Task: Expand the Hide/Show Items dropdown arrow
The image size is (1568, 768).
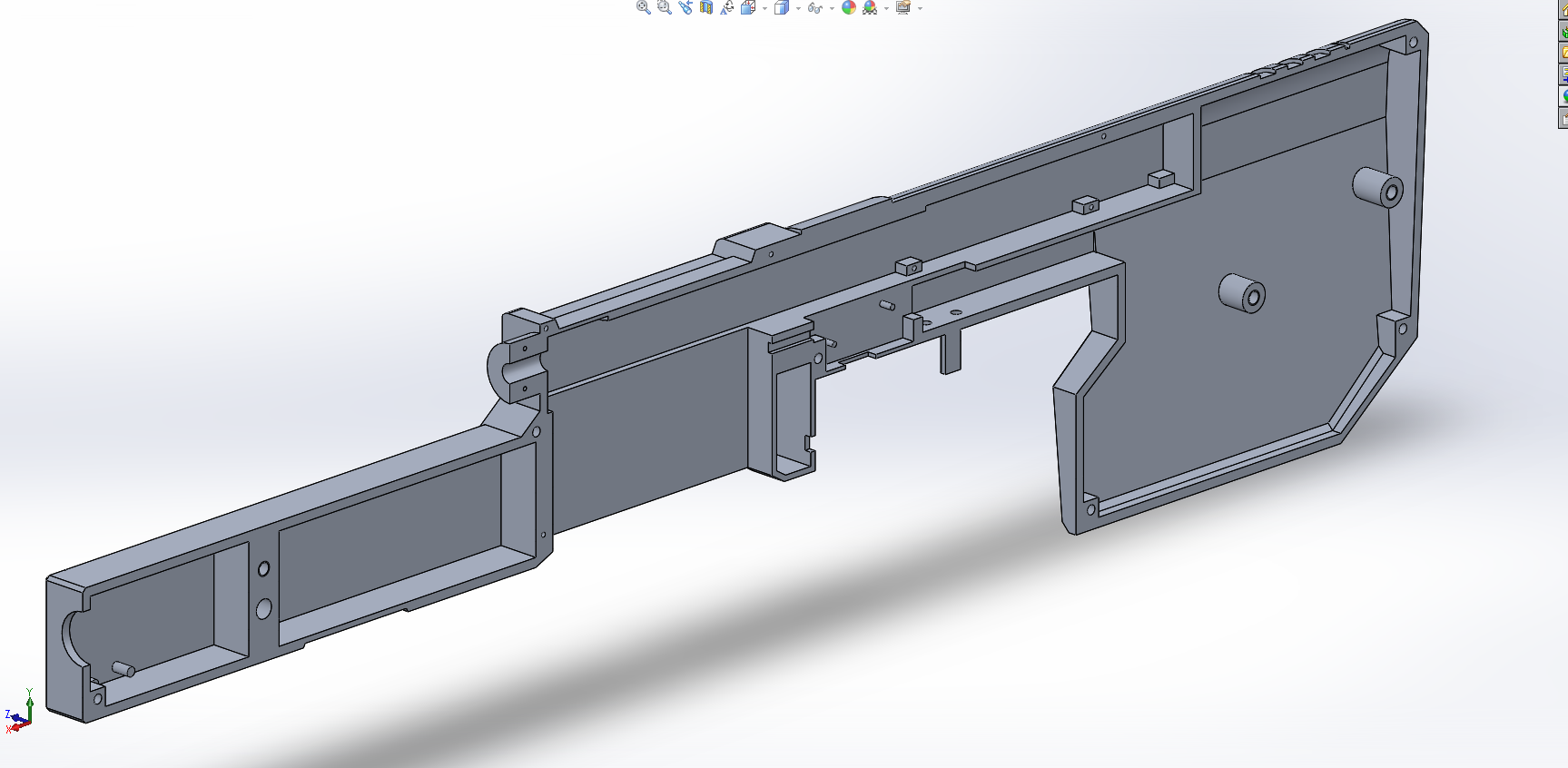Action: pyautogui.click(x=832, y=8)
